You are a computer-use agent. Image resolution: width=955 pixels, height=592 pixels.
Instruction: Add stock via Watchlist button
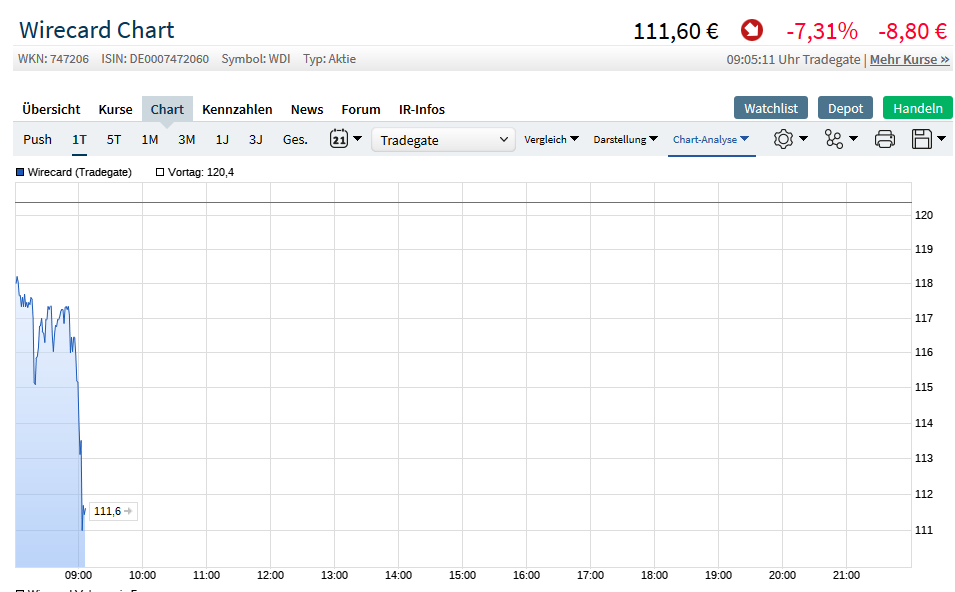click(770, 108)
